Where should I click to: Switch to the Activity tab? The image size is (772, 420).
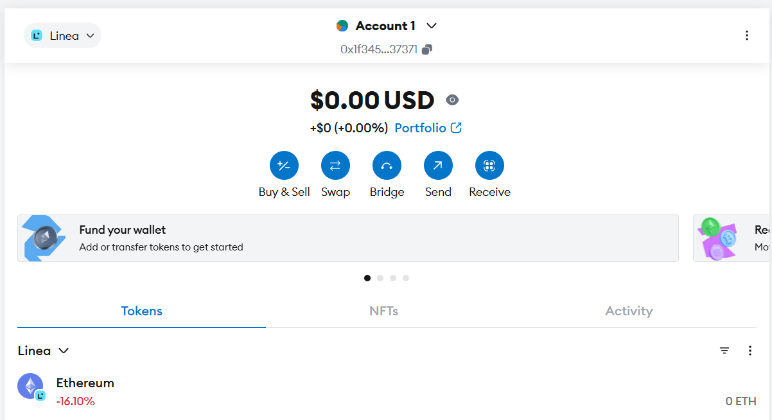click(628, 311)
